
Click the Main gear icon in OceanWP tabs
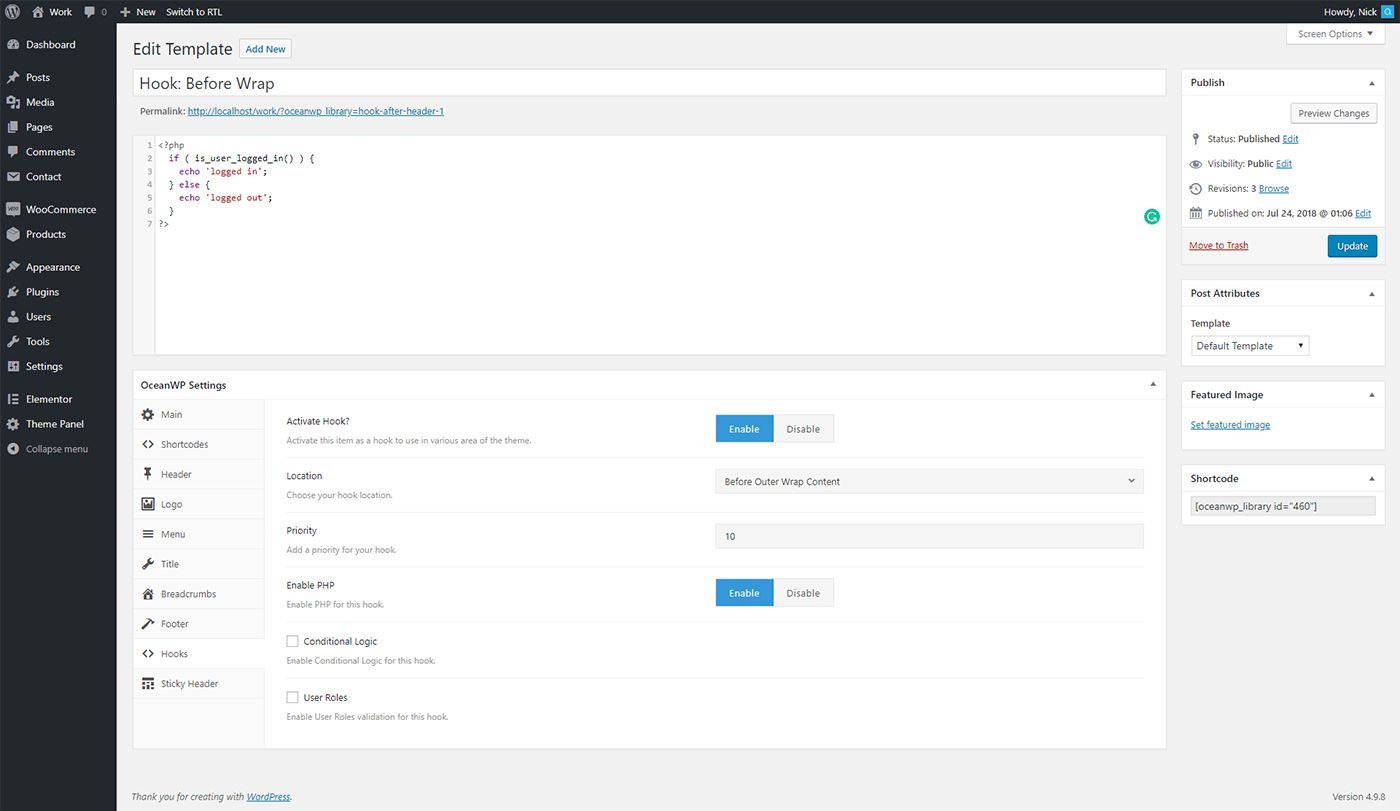tap(148, 414)
